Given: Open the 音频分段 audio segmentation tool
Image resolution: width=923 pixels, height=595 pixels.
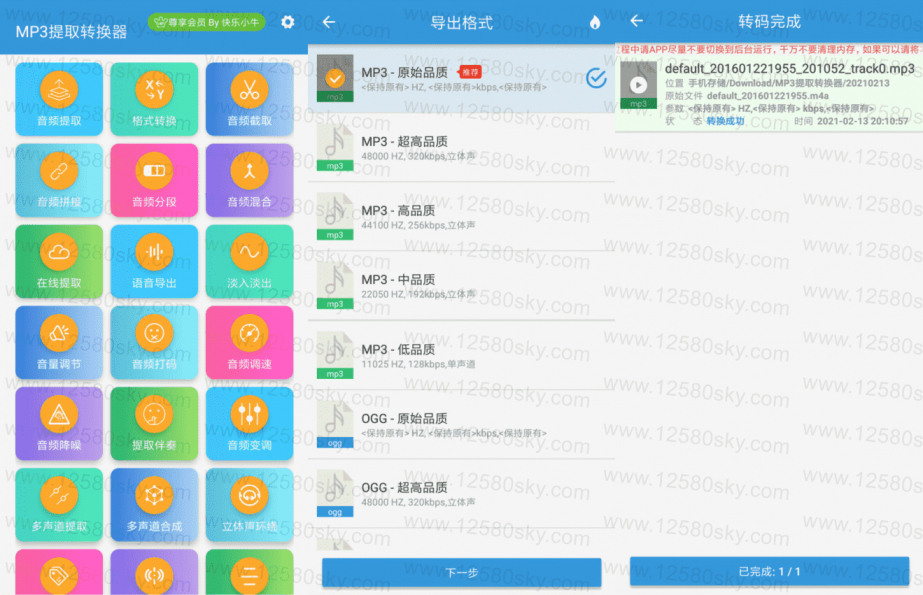Looking at the screenshot, I should 154,178.
